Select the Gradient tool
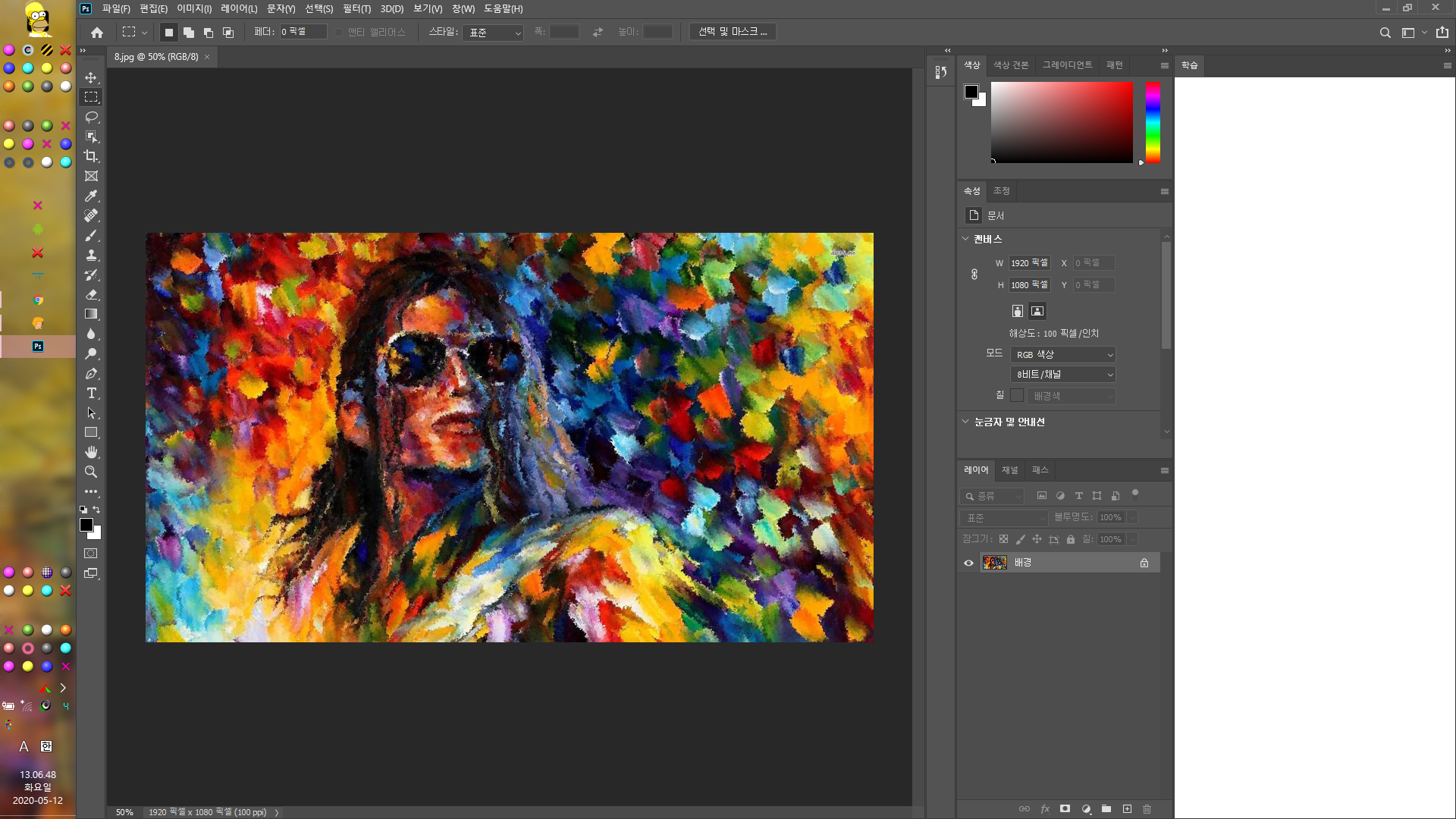 pyautogui.click(x=91, y=314)
